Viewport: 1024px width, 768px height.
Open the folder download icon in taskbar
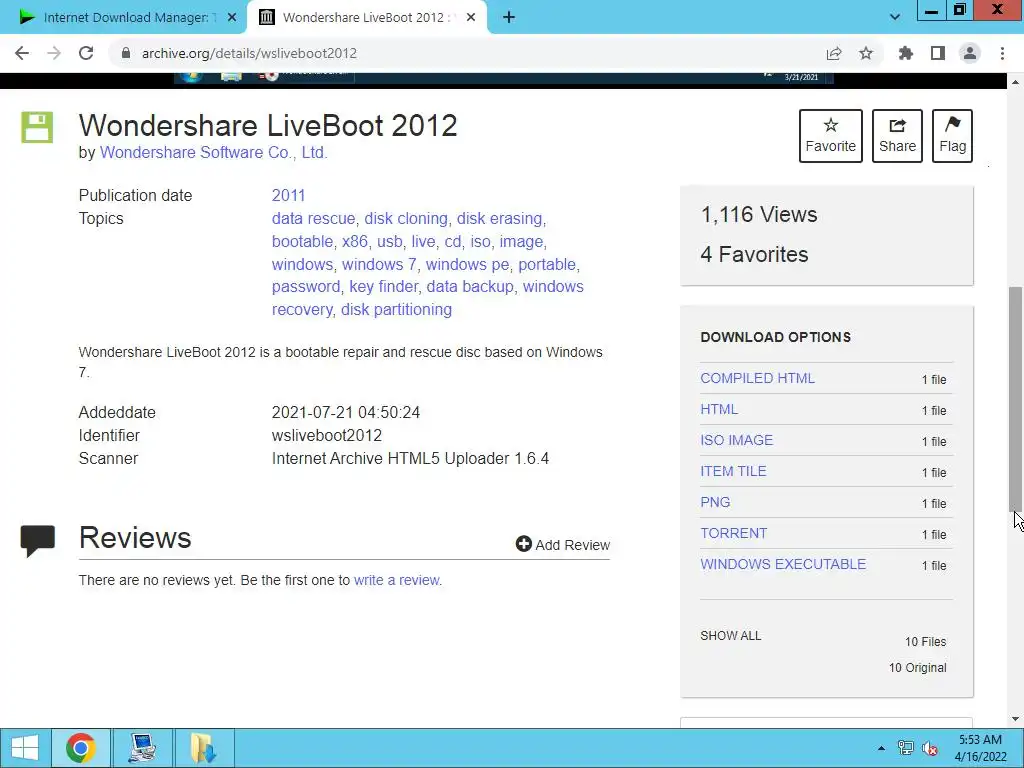pos(204,748)
